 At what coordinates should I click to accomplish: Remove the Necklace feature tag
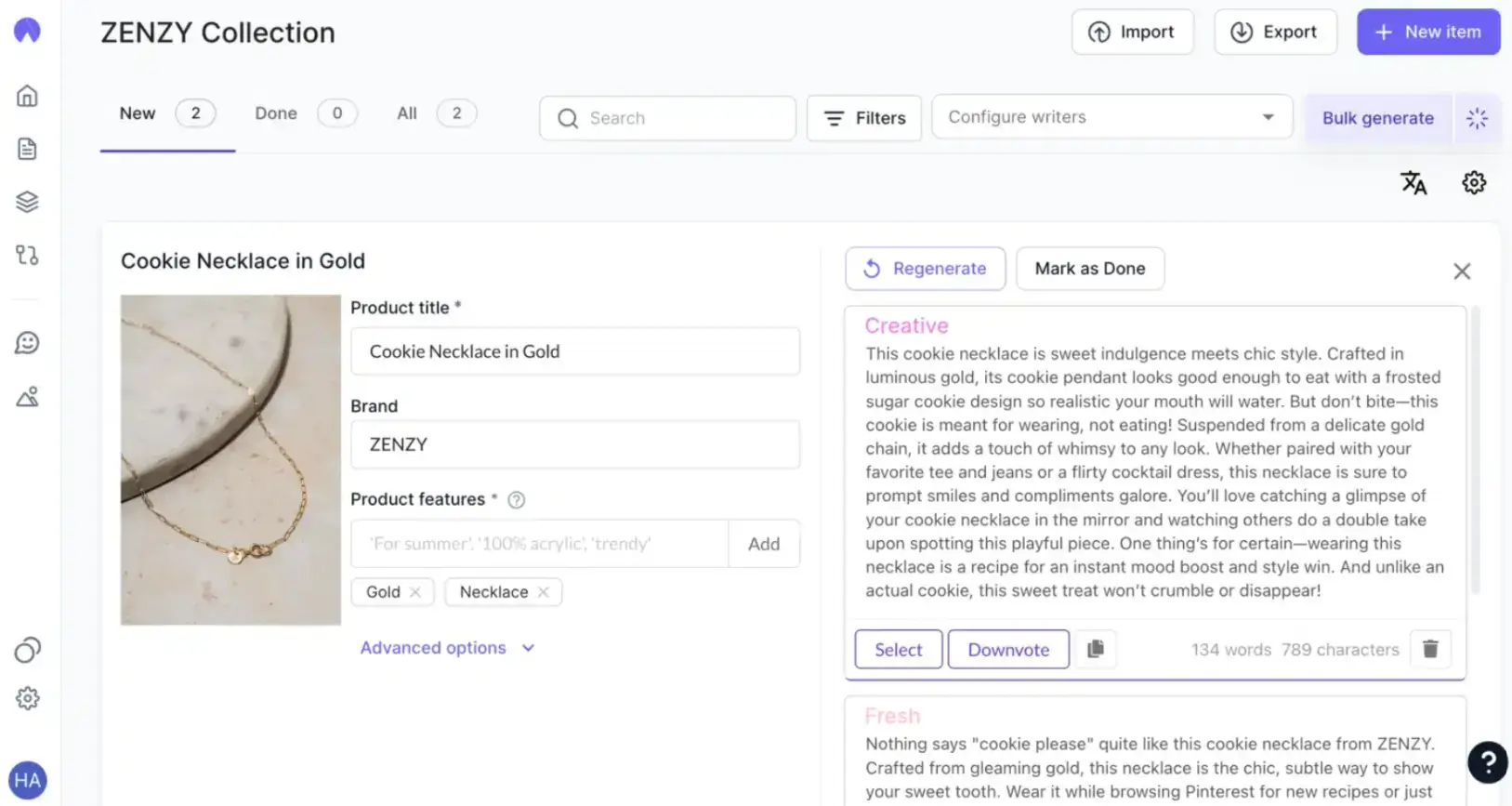544,592
